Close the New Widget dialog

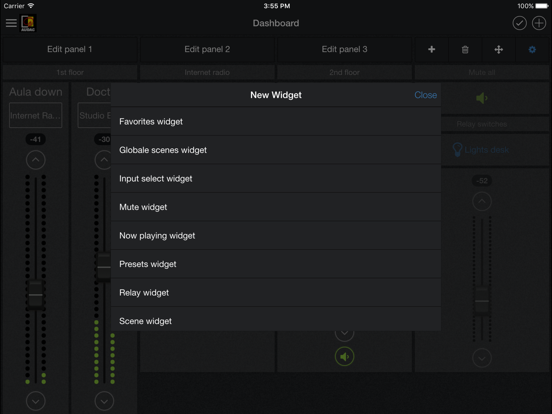pos(425,95)
